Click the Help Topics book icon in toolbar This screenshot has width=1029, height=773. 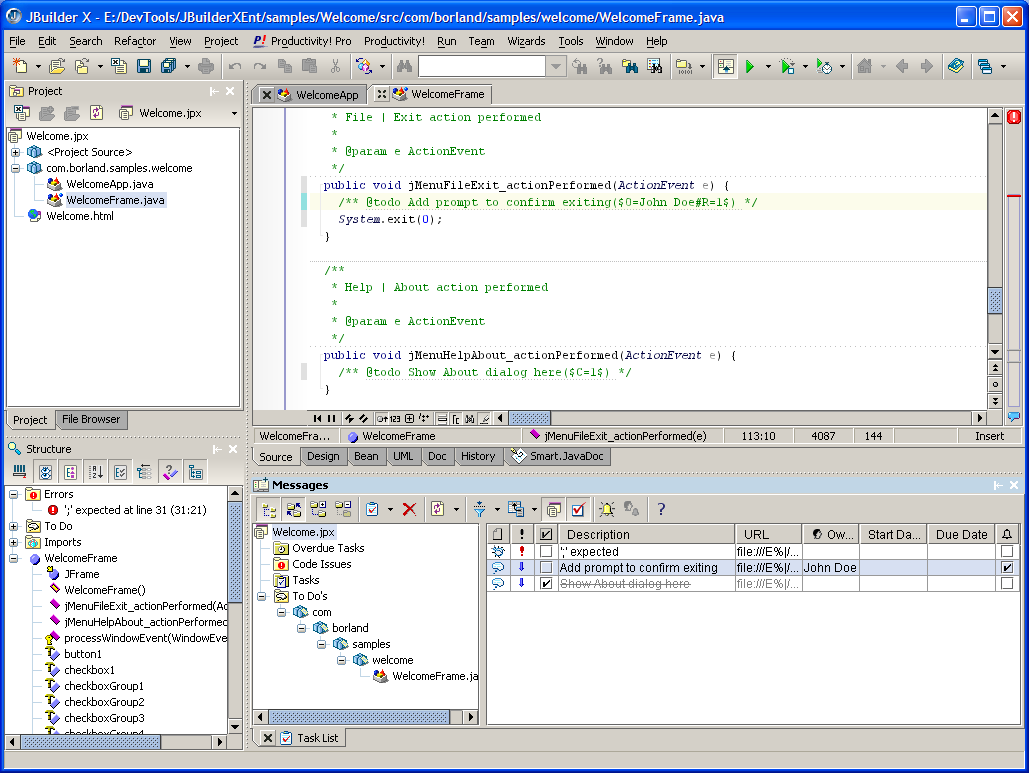click(x=956, y=66)
